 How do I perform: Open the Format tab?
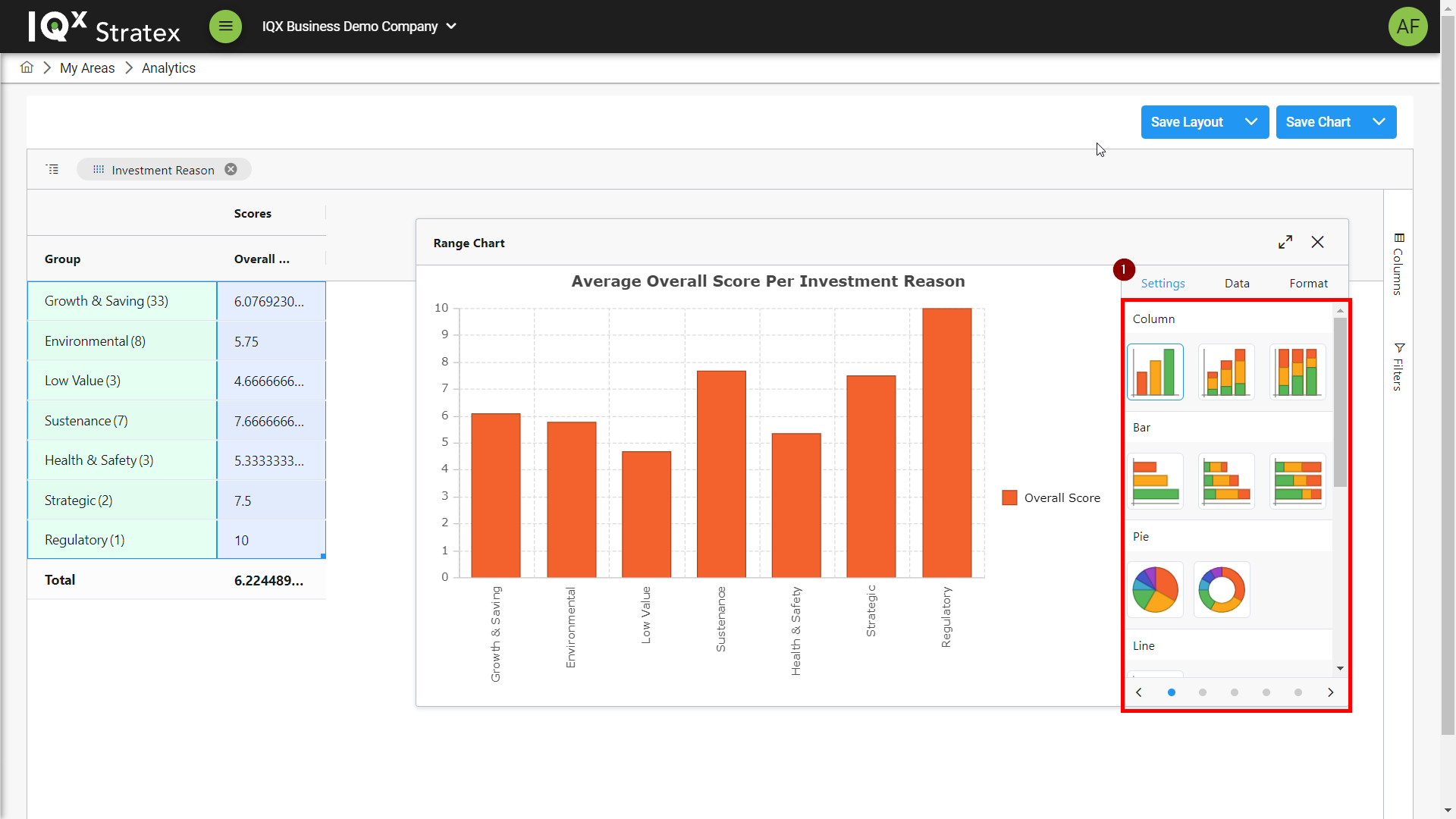pyautogui.click(x=1308, y=283)
